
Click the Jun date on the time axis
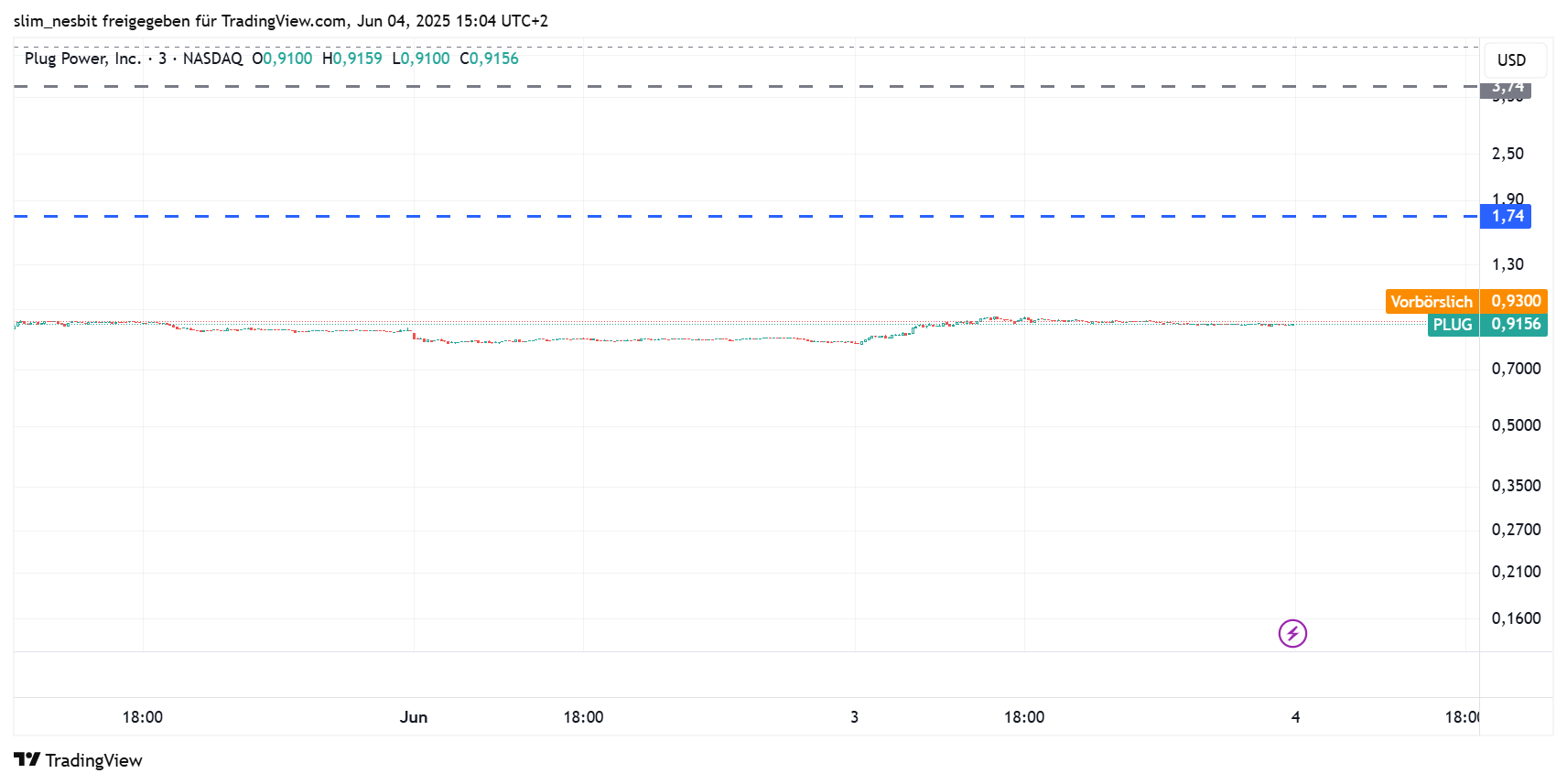(x=414, y=717)
